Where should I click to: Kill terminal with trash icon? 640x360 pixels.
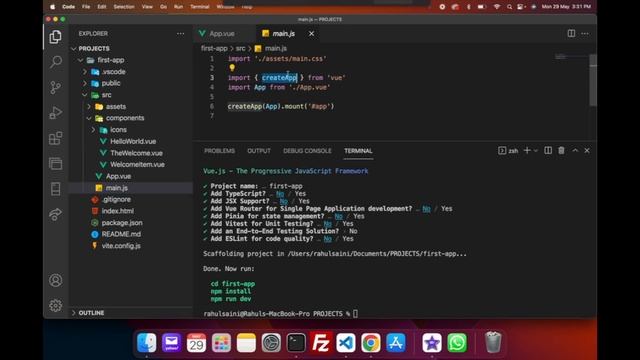[561, 151]
